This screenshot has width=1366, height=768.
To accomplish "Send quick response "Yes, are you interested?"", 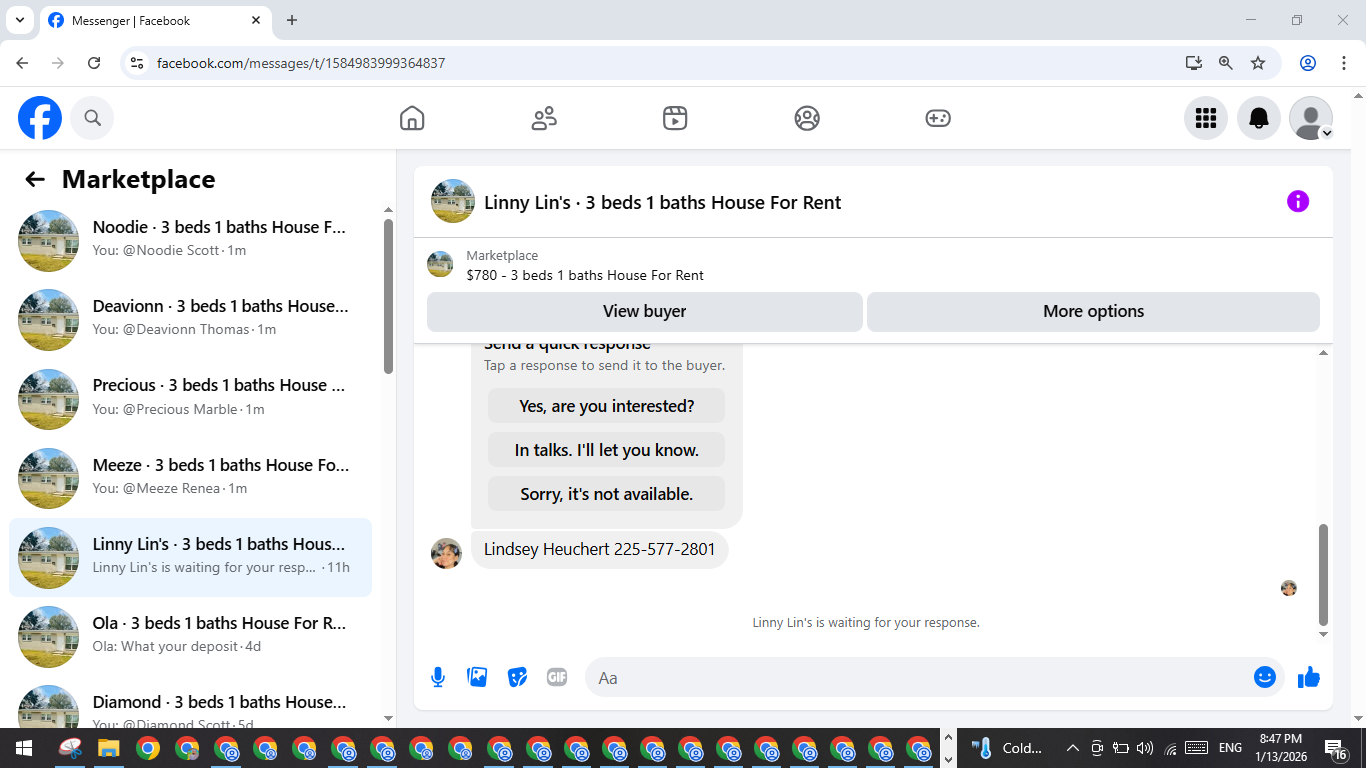I will tap(606, 406).
